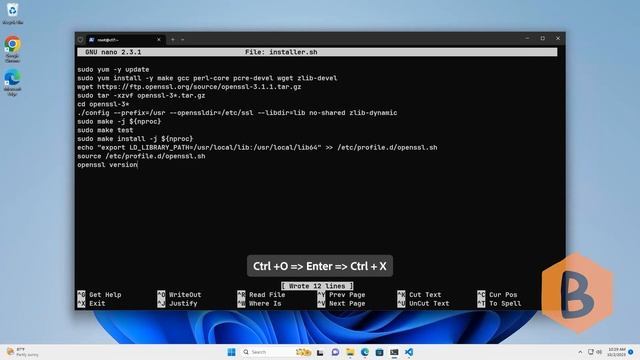Image resolution: width=640 pixels, height=360 pixels.
Task: Click the 'sudo make test' line
Action: (x=105, y=130)
